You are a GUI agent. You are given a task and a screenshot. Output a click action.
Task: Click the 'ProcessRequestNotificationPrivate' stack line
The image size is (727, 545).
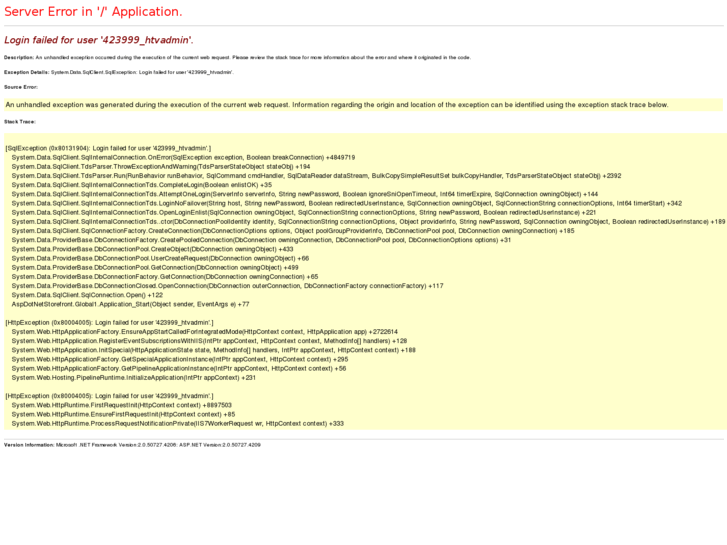point(178,424)
